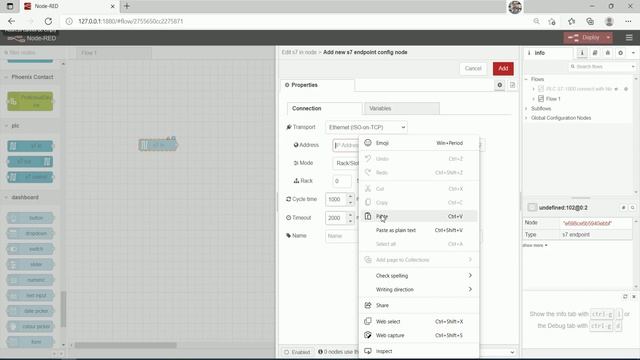Switch to the Variables tab
The image size is (640, 360).
[x=402, y=108]
